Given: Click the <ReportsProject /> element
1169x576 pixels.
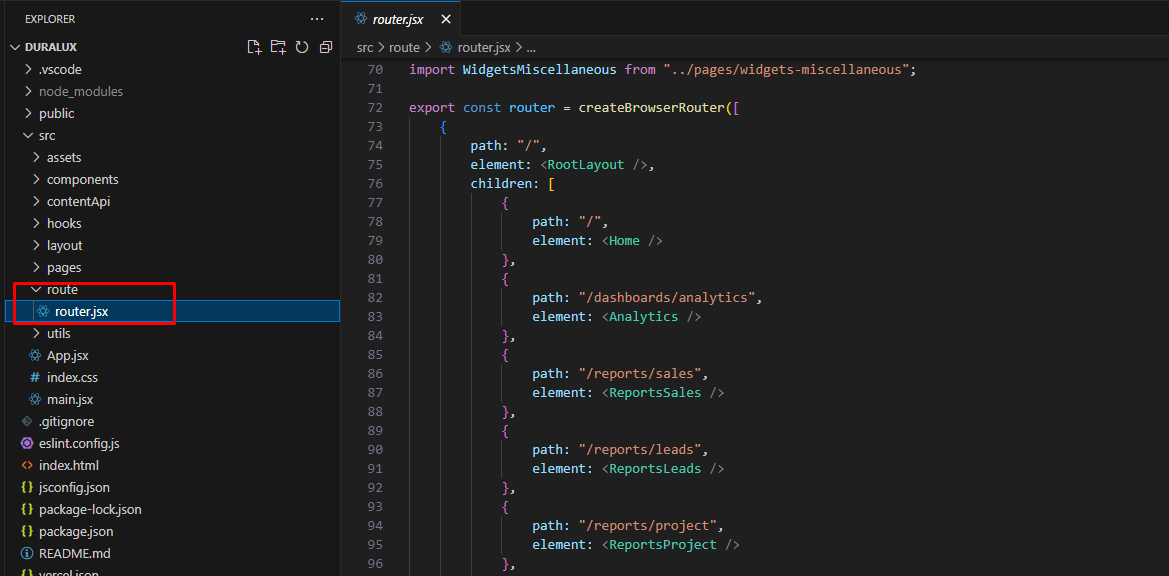Looking at the screenshot, I should 670,545.
